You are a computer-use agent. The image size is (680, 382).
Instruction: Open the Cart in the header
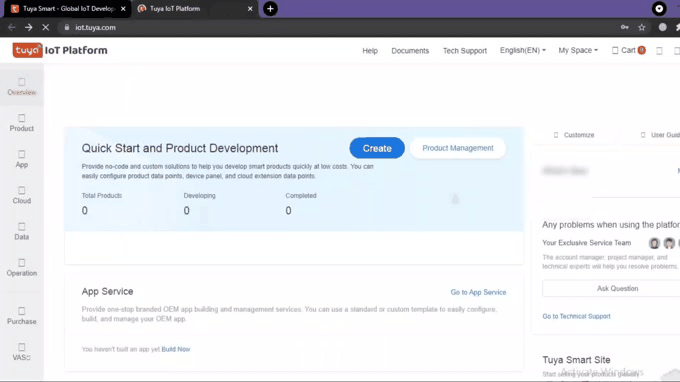[x=628, y=50]
